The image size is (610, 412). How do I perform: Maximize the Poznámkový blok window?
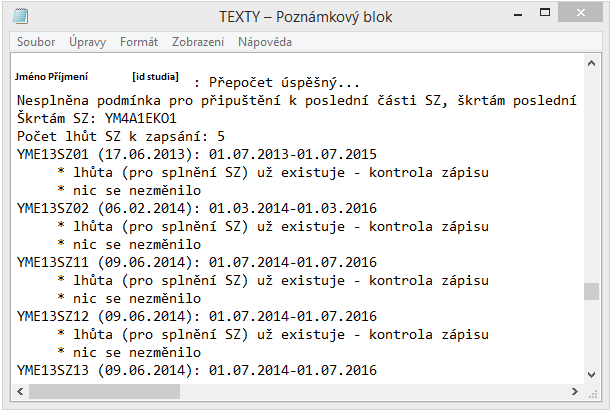point(546,15)
